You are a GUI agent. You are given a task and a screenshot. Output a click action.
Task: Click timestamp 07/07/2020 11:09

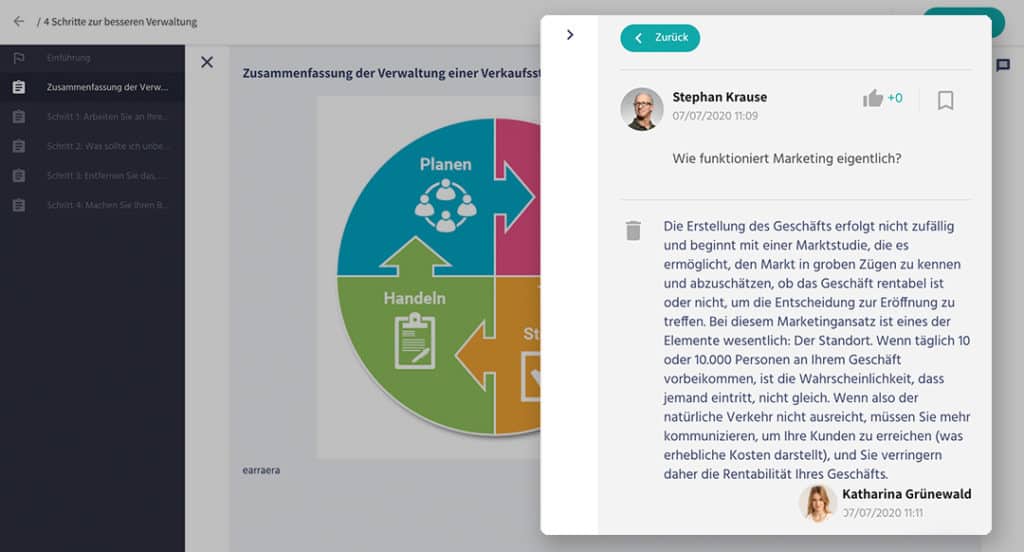point(715,116)
